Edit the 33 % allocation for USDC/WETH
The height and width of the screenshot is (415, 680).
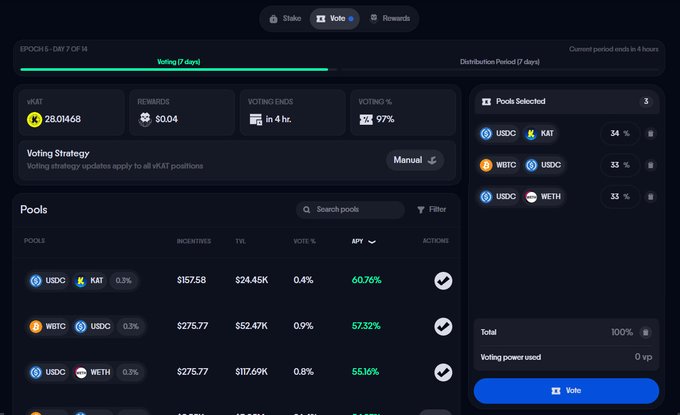[x=620, y=197]
